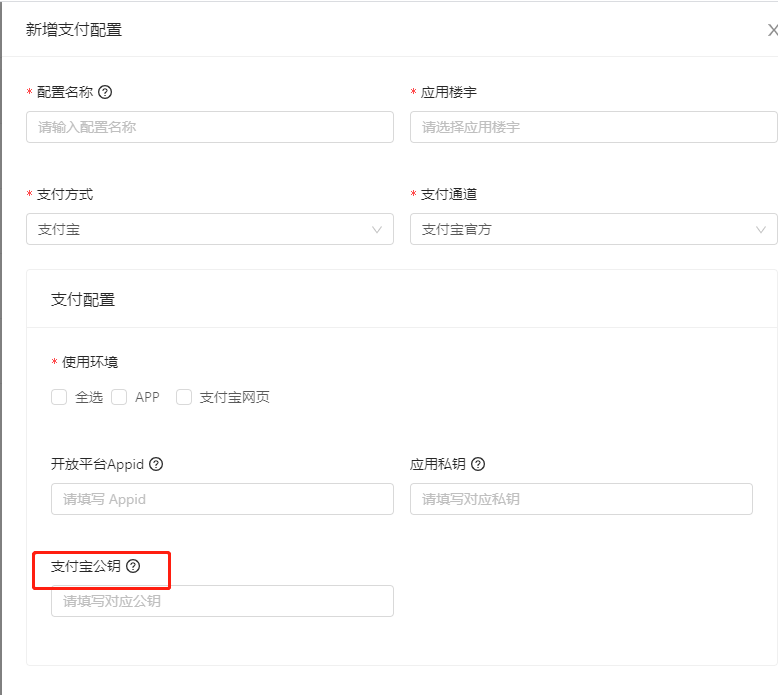Close the 新增支付配置 dialog
Viewport: 778px width, 695px height.
tap(772, 30)
